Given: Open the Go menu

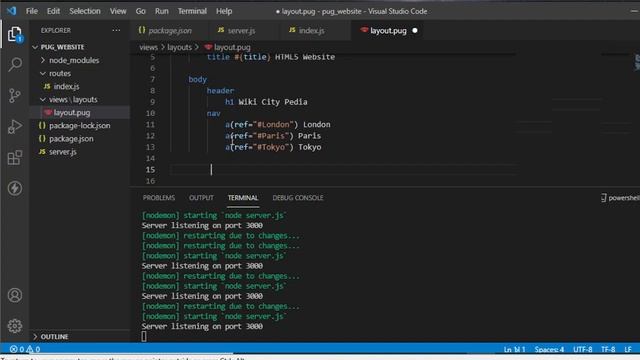Looking at the screenshot, I should click(x=140, y=11).
